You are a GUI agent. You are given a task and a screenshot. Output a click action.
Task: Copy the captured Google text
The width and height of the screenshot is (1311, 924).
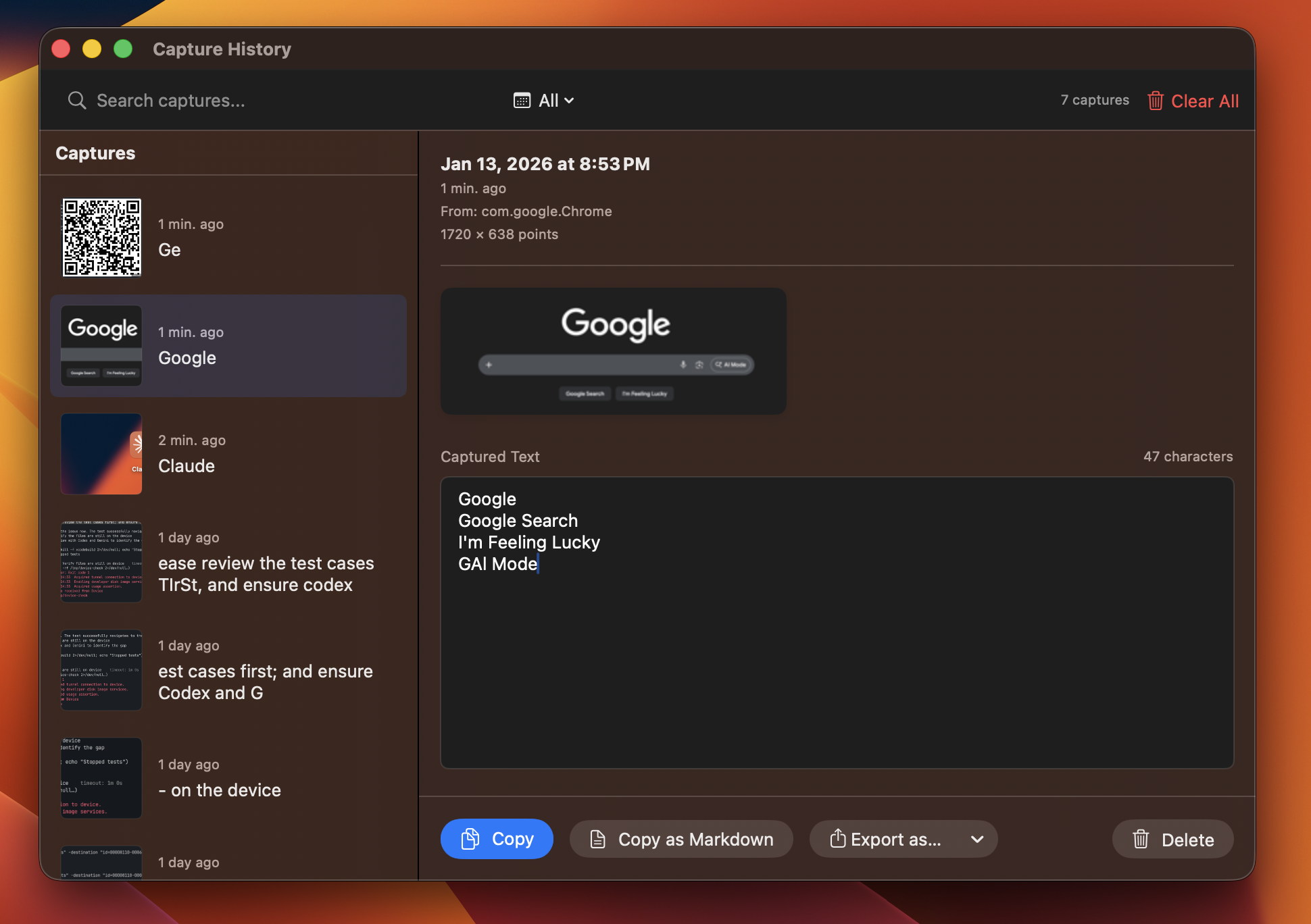497,839
